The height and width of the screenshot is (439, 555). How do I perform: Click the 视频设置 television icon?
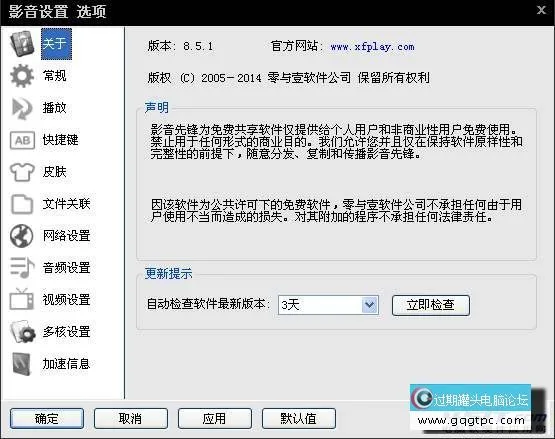tap(22, 300)
